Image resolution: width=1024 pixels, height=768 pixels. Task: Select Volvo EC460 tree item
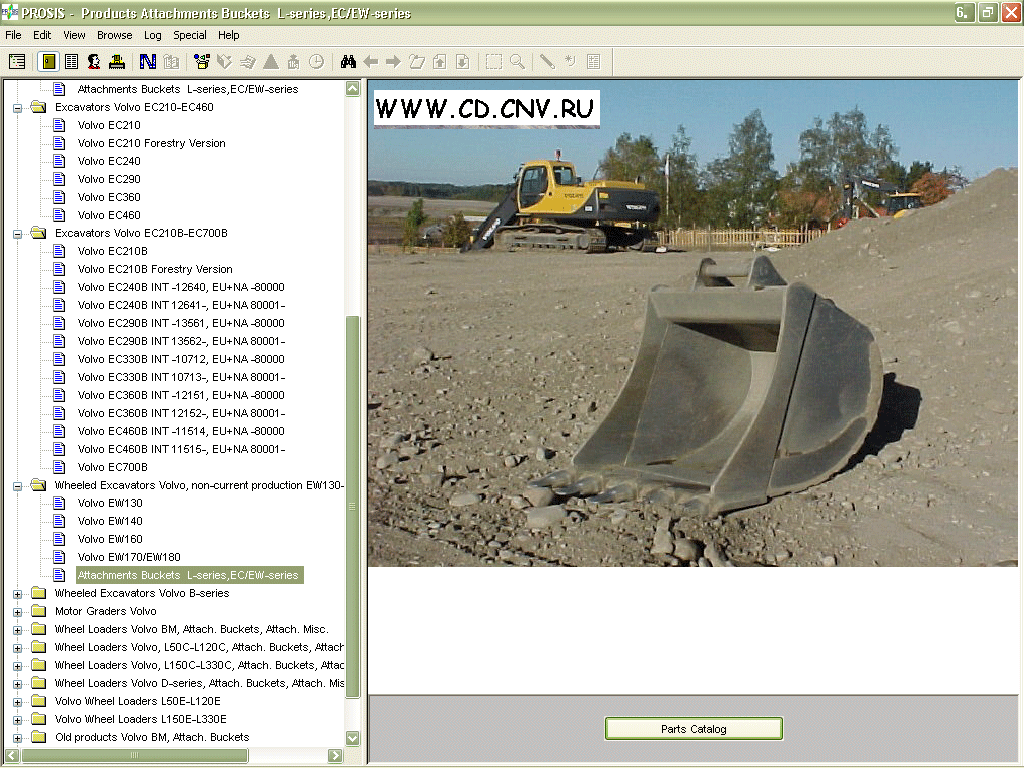(x=109, y=215)
